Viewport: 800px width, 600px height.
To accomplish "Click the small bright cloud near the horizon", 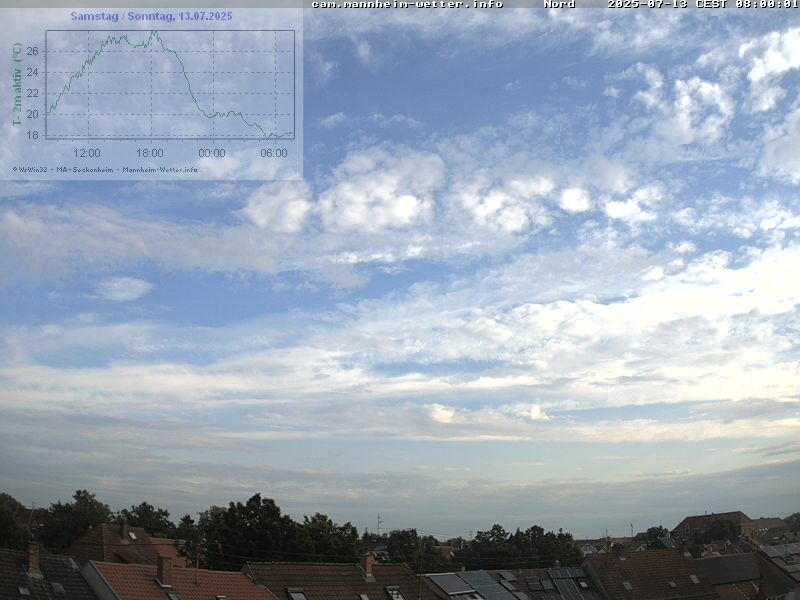I will [x=538, y=411].
